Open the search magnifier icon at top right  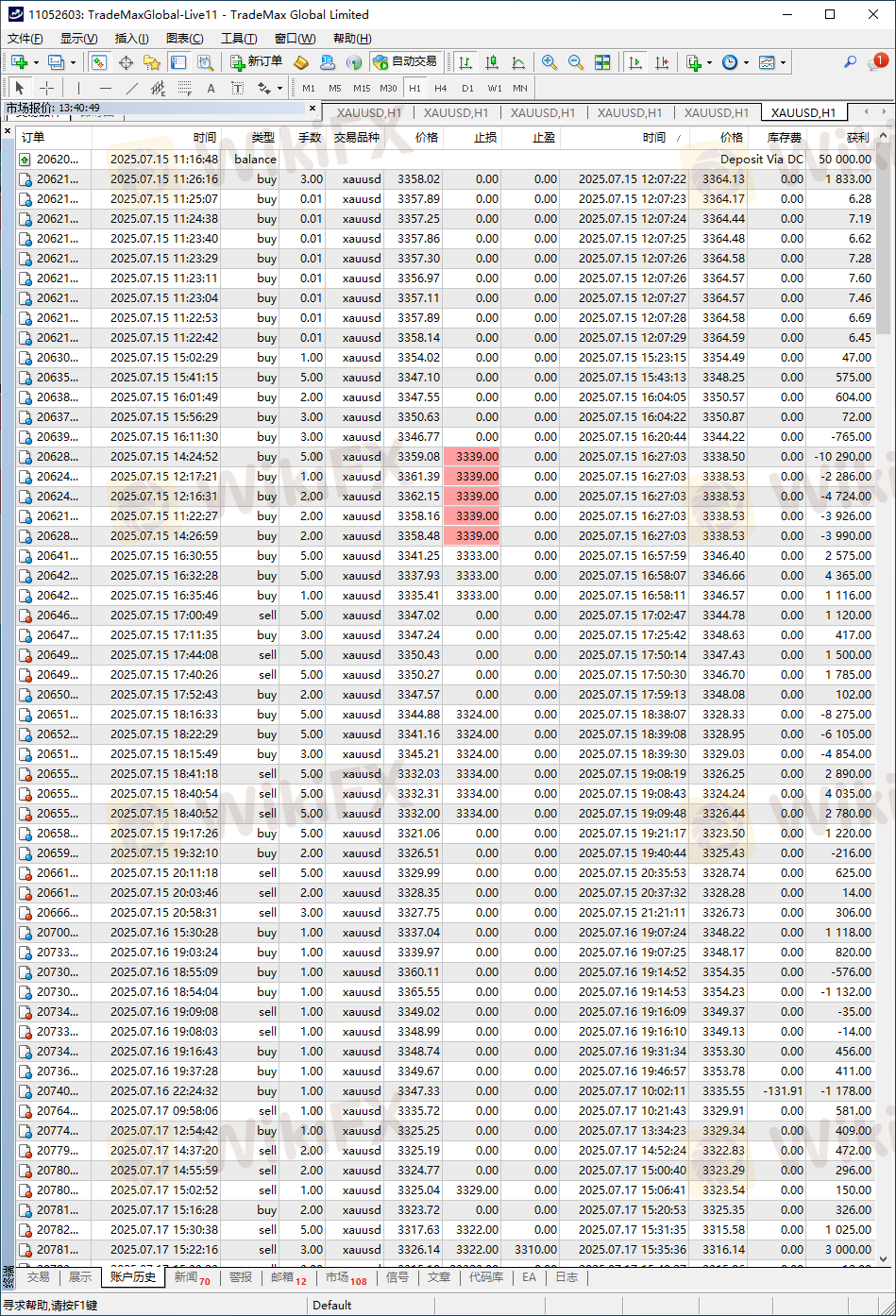pos(850,62)
